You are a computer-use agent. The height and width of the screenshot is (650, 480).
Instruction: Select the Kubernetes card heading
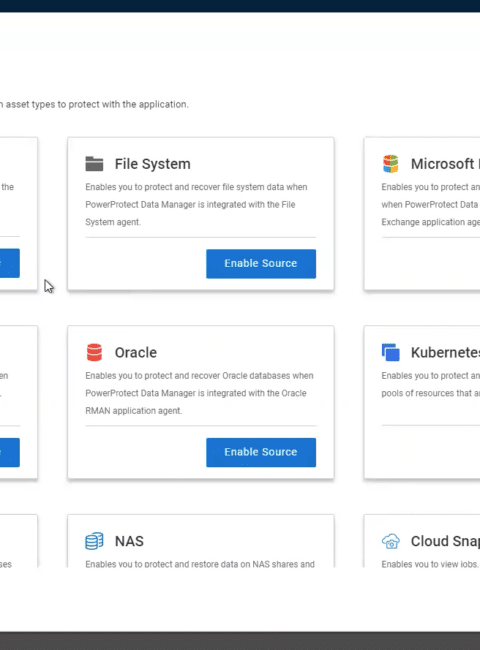coord(445,352)
